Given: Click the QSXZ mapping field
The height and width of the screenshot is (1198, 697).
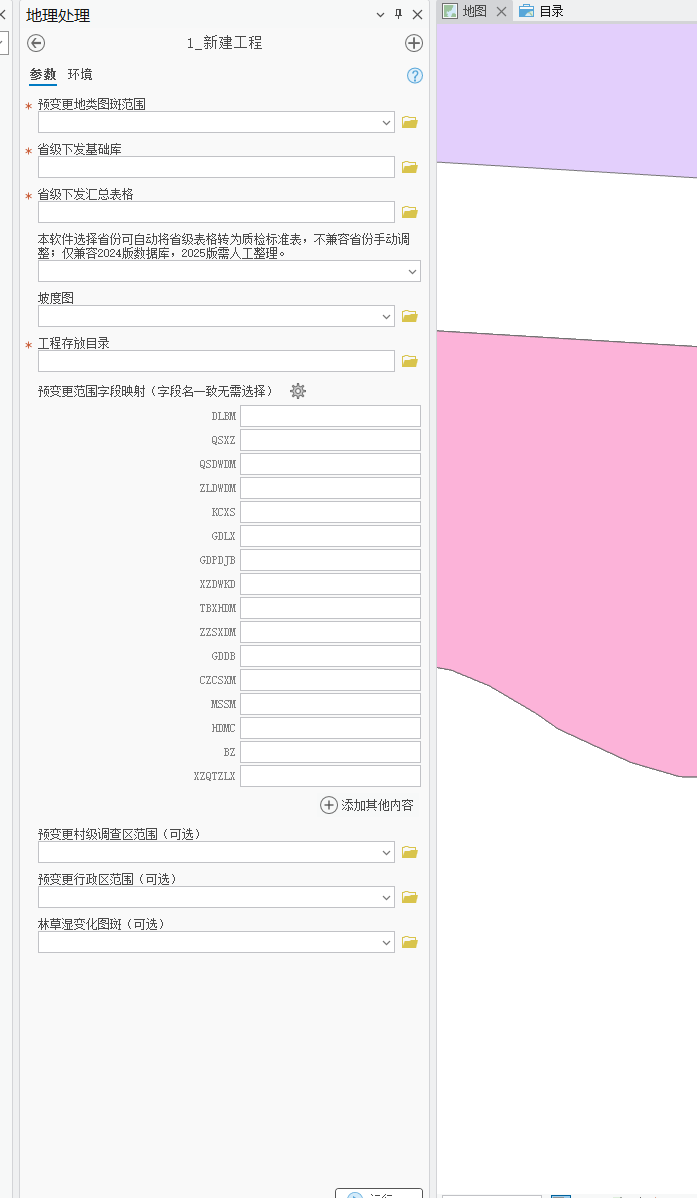Looking at the screenshot, I should coord(330,440).
